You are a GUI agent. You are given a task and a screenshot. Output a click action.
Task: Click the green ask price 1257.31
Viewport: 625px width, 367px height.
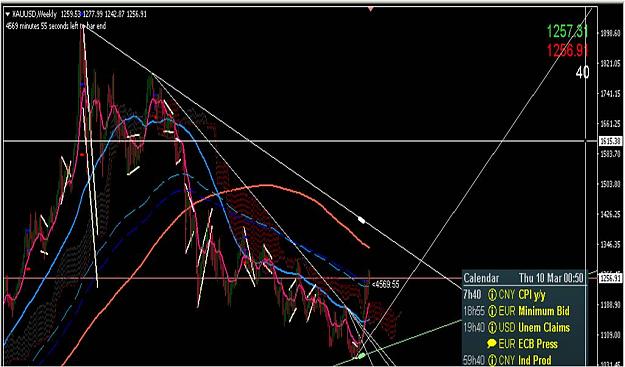[x=568, y=31]
